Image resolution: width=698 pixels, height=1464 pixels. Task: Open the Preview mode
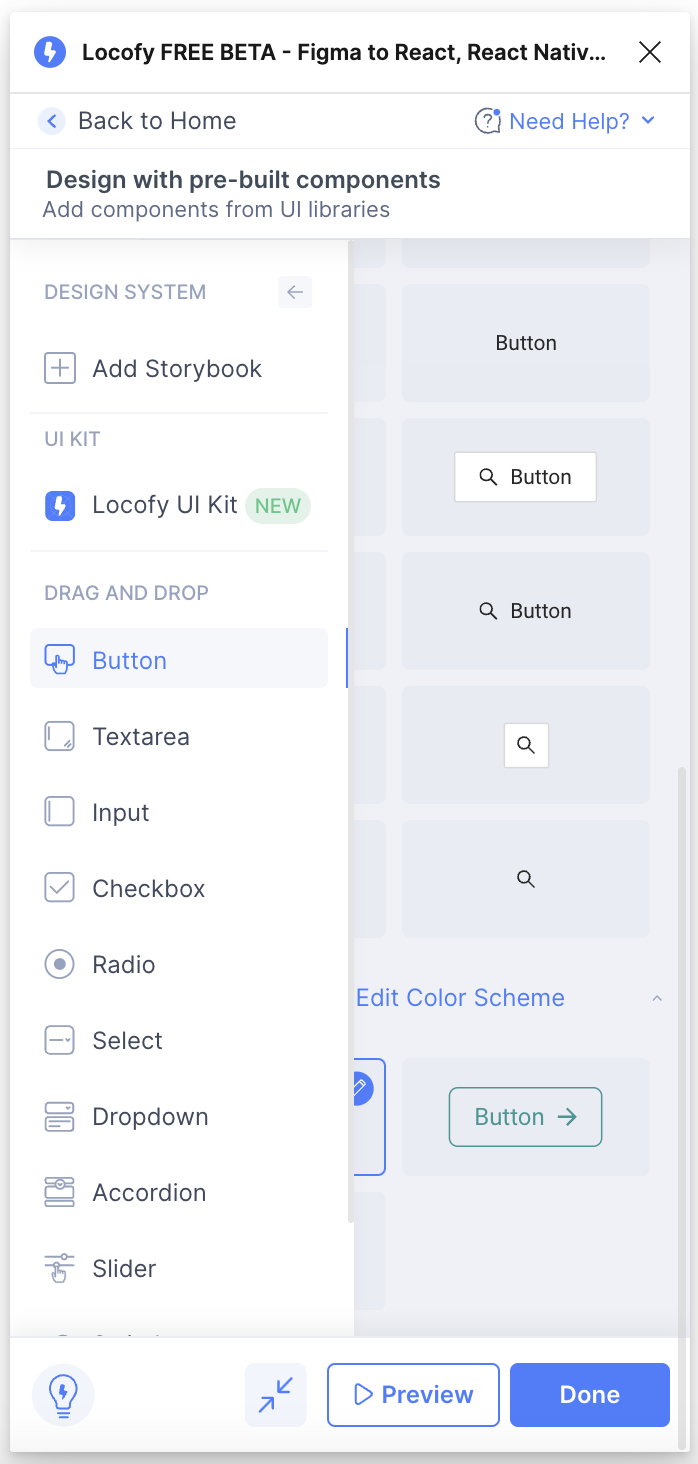pyautogui.click(x=413, y=1394)
